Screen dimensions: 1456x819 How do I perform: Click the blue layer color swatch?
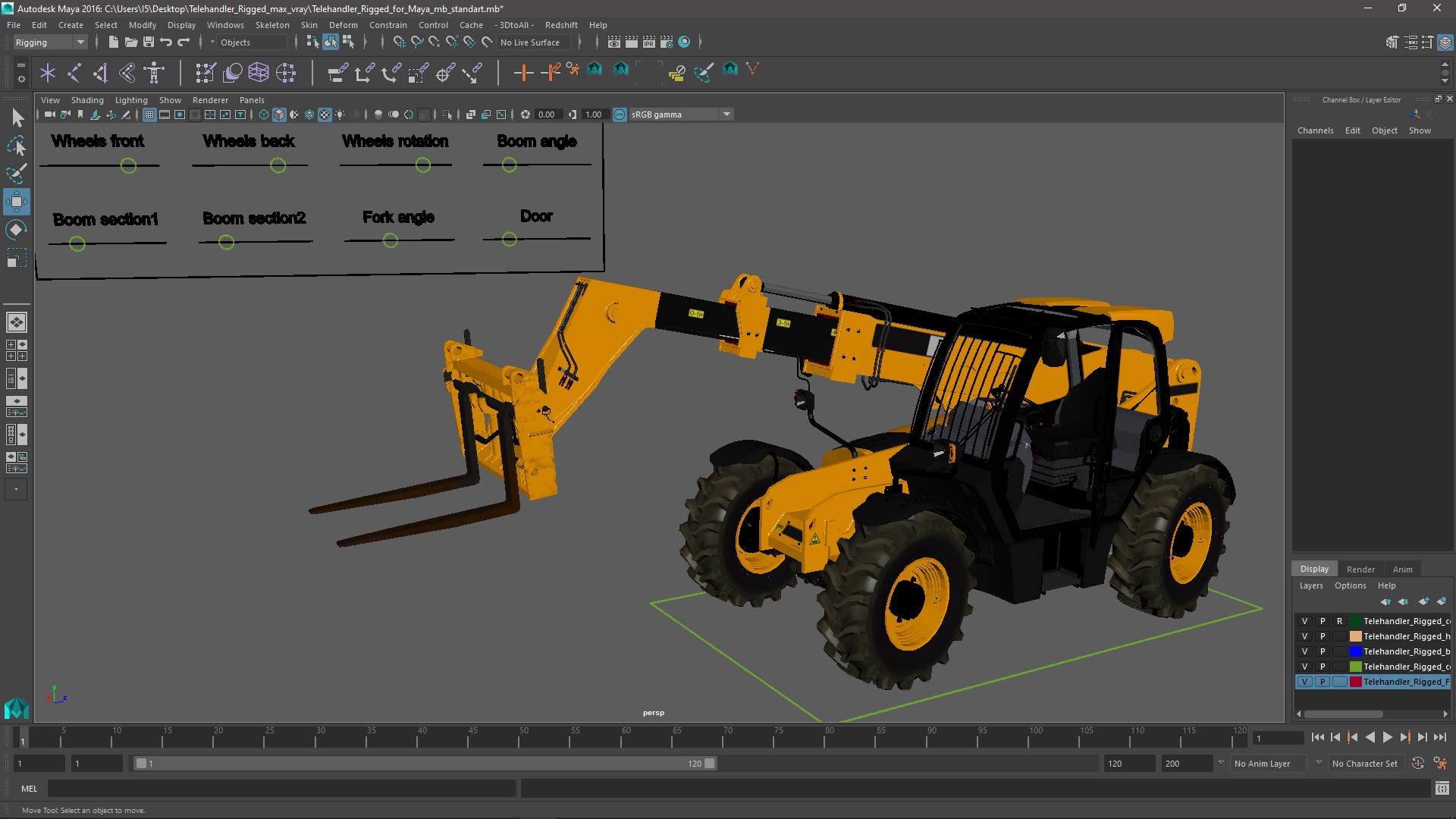(1355, 651)
